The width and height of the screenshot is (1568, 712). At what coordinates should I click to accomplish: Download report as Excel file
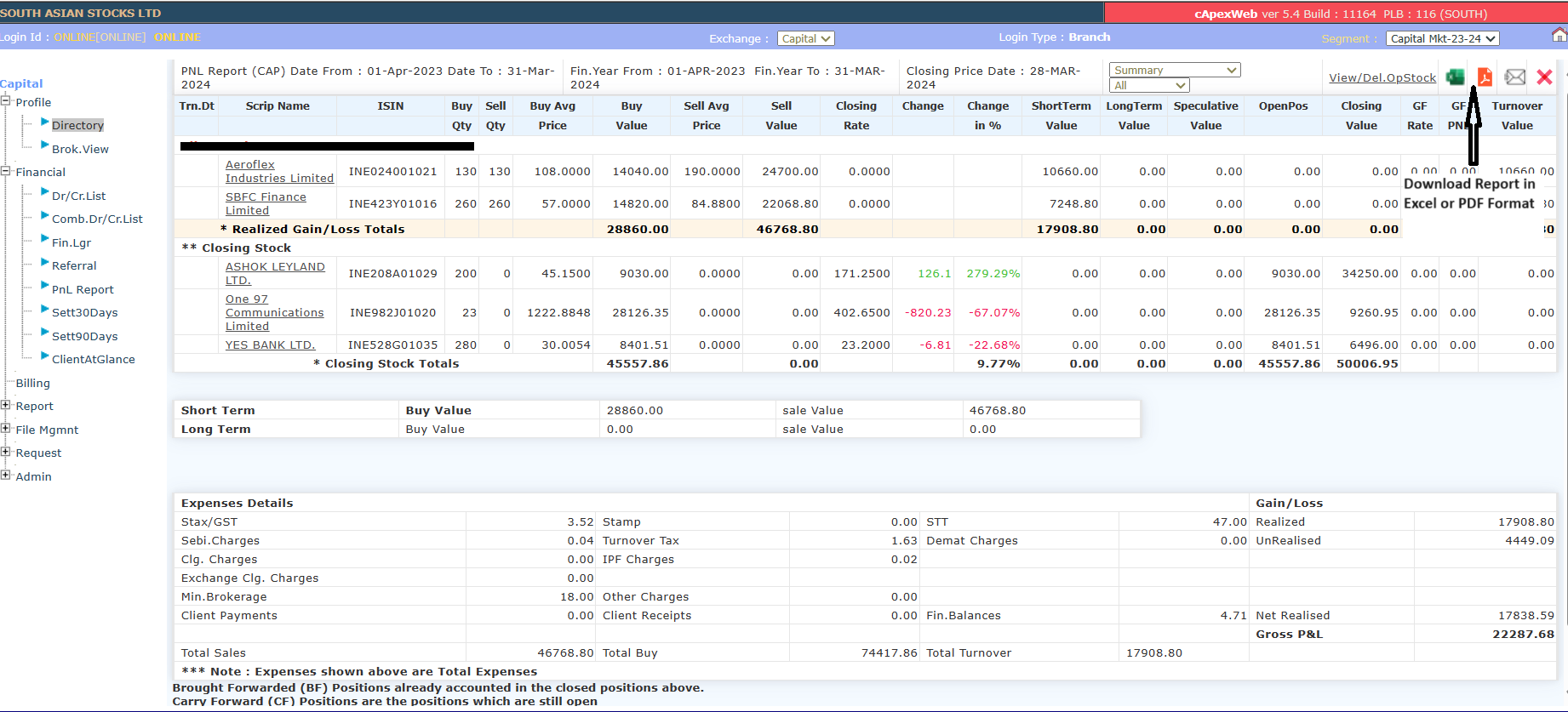pyautogui.click(x=1456, y=77)
